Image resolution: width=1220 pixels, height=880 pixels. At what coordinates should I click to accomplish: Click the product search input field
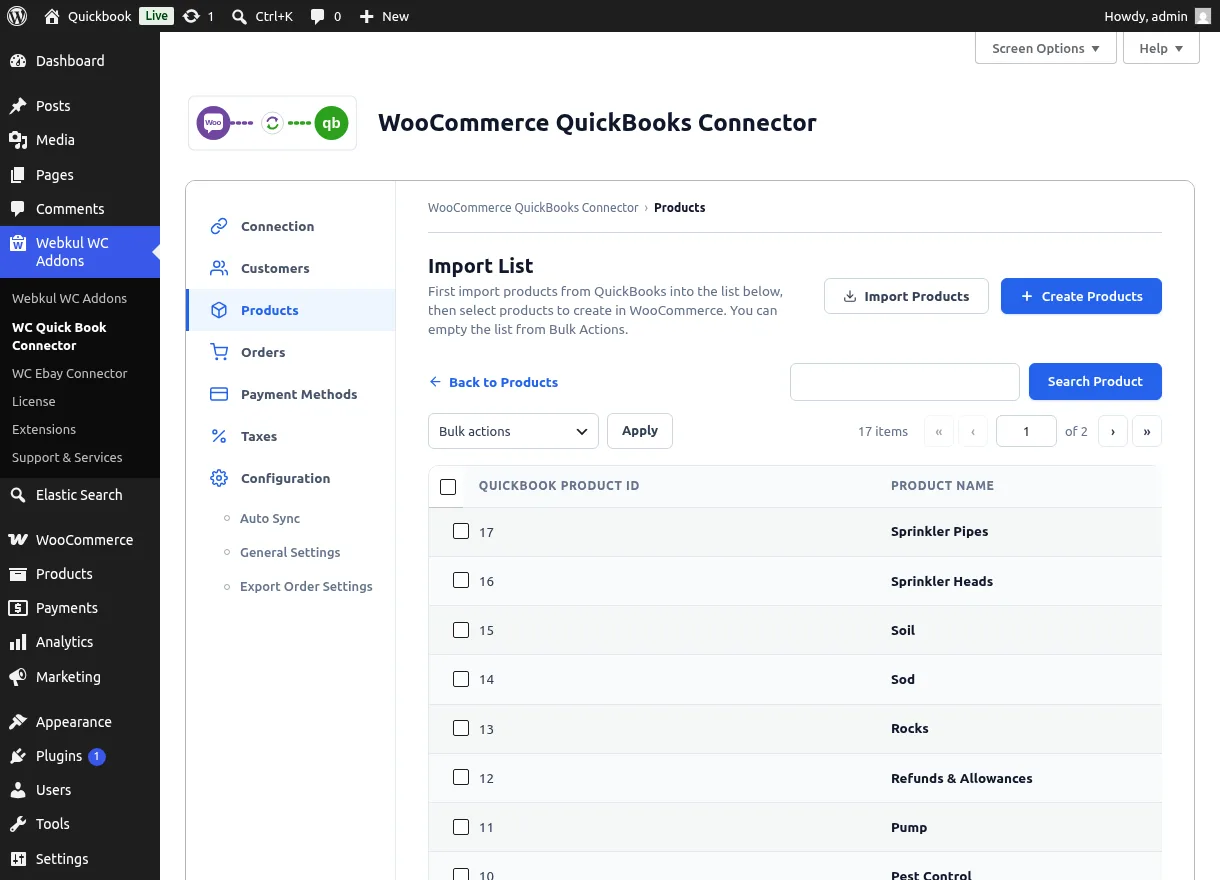pyautogui.click(x=905, y=382)
